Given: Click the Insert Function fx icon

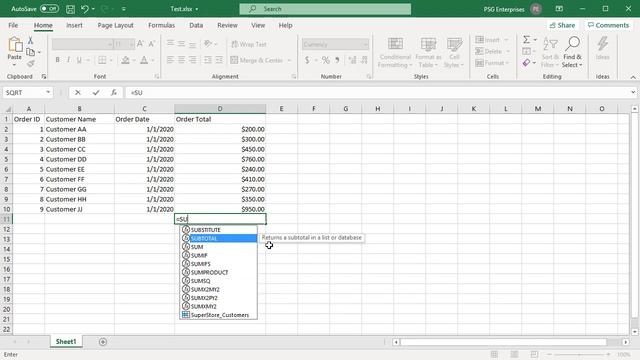Looking at the screenshot, I should point(113,93).
